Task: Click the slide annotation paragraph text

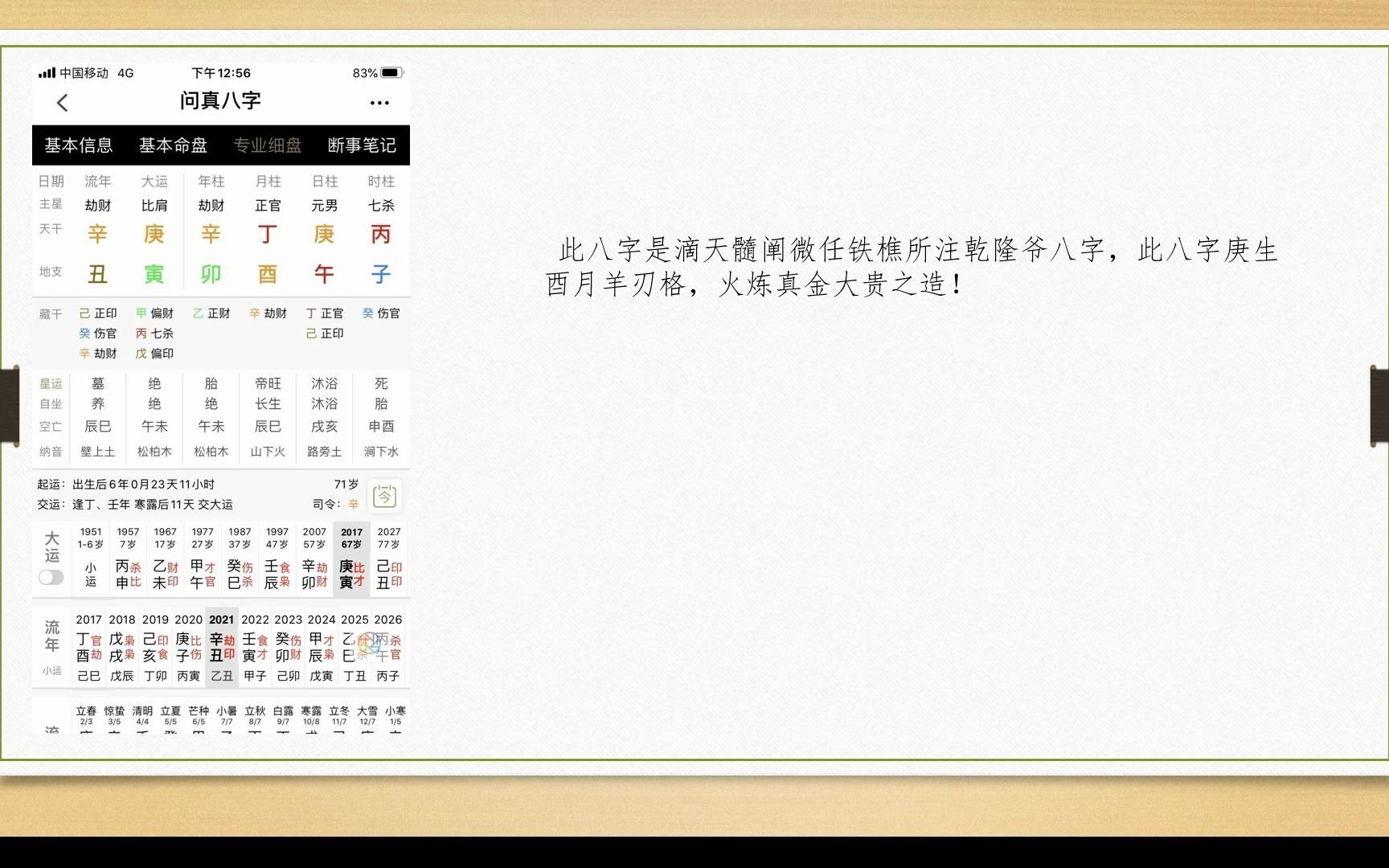Action: (912, 267)
